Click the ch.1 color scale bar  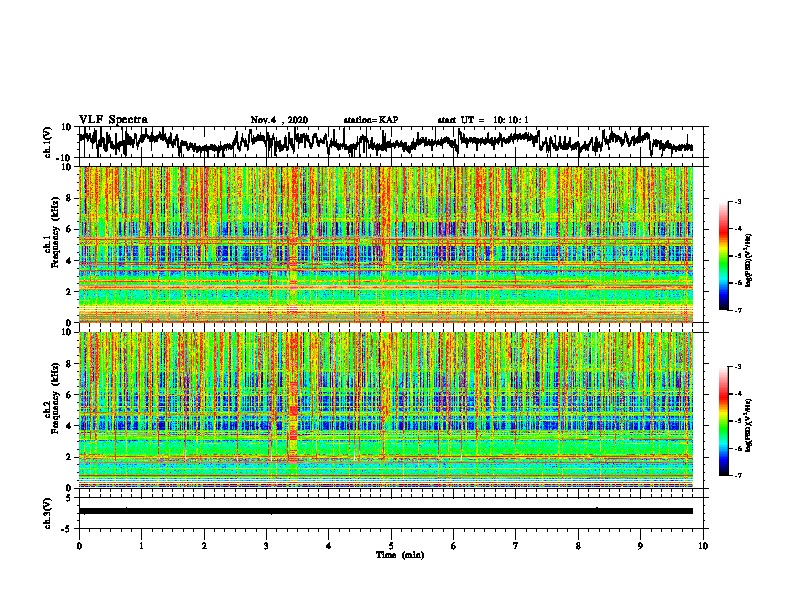[724, 256]
